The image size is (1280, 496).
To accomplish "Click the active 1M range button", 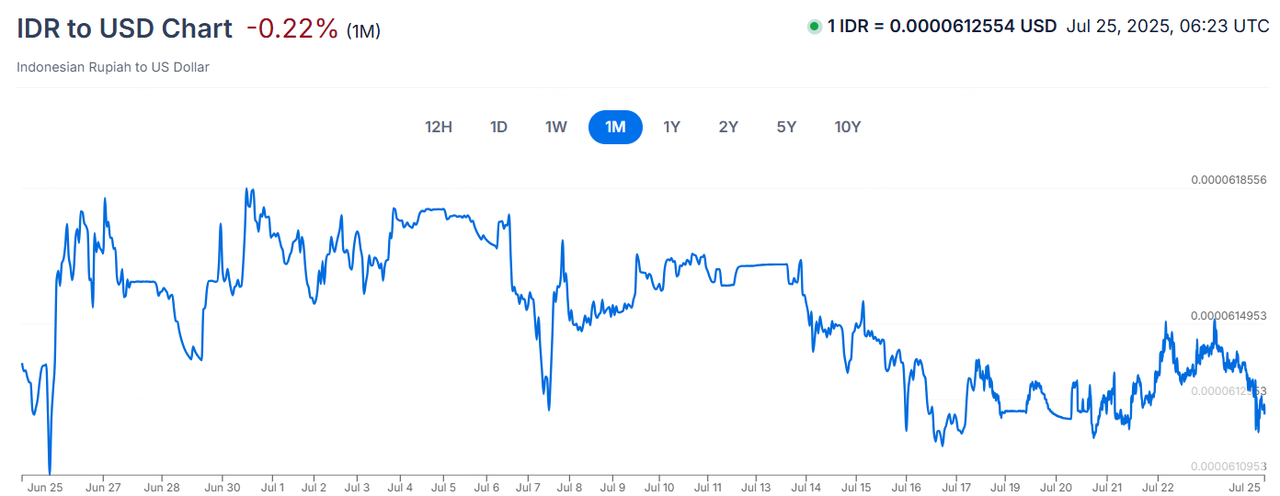I will click(615, 127).
